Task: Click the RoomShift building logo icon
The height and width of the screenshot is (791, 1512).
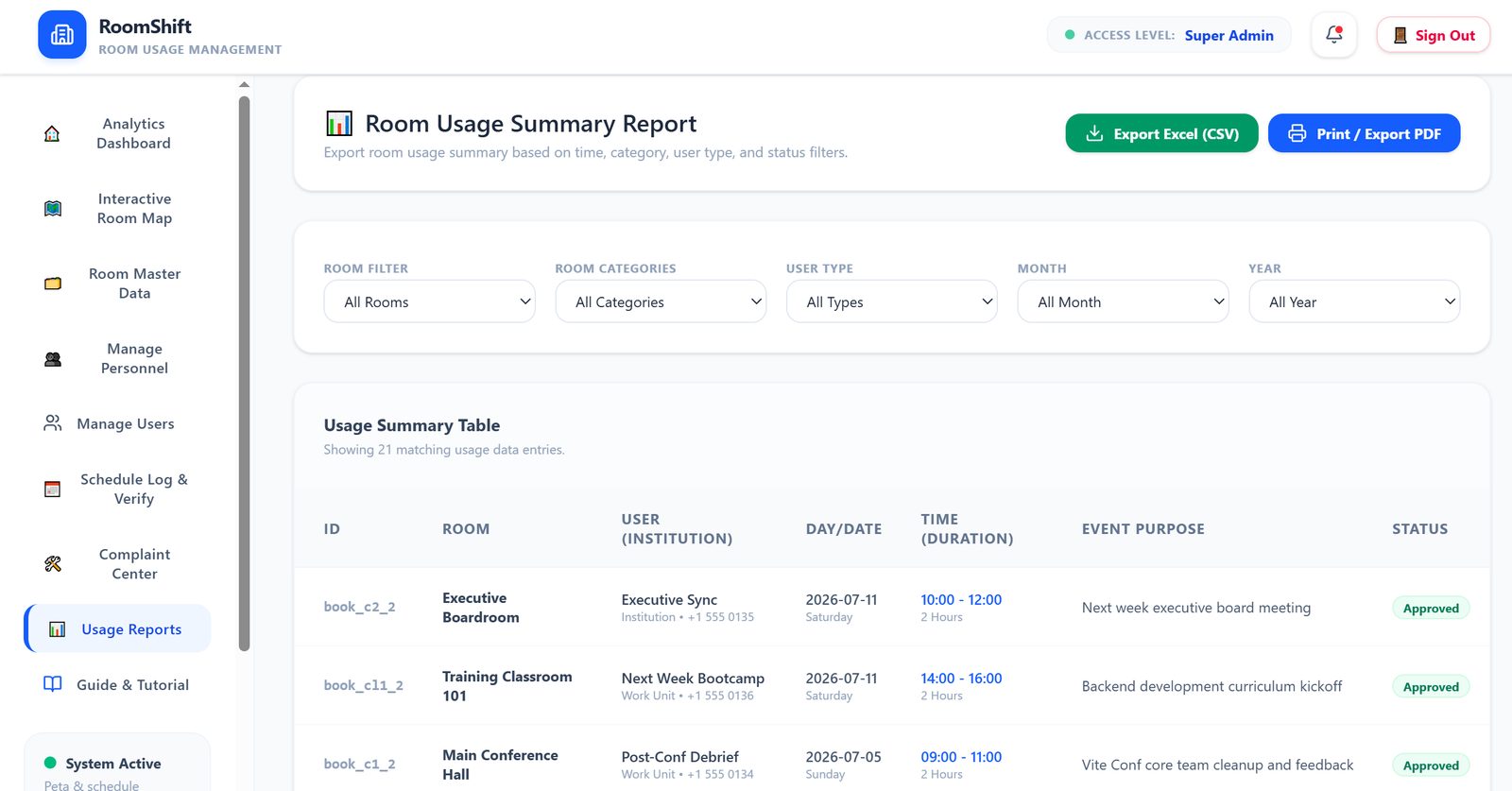Action: pyautogui.click(x=62, y=35)
